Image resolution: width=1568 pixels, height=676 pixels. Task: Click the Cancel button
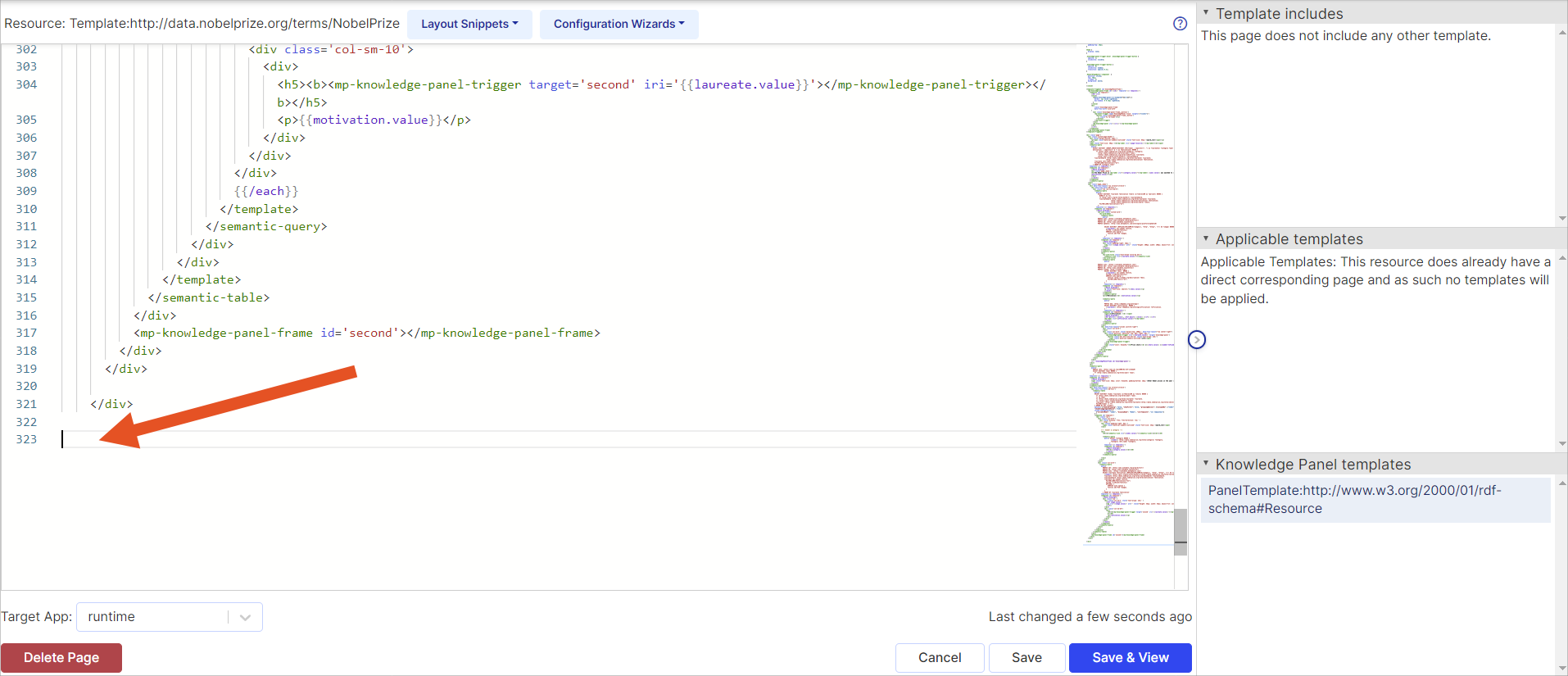(940, 657)
